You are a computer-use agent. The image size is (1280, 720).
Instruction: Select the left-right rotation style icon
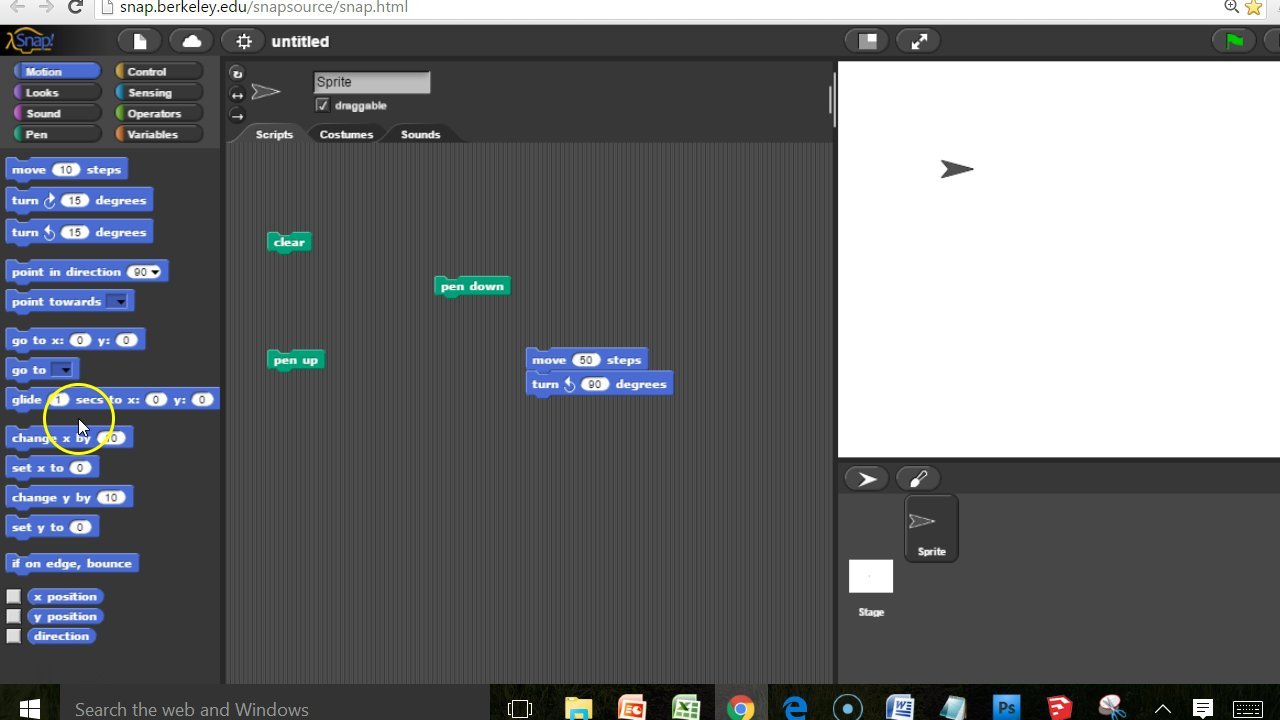[x=237, y=94]
